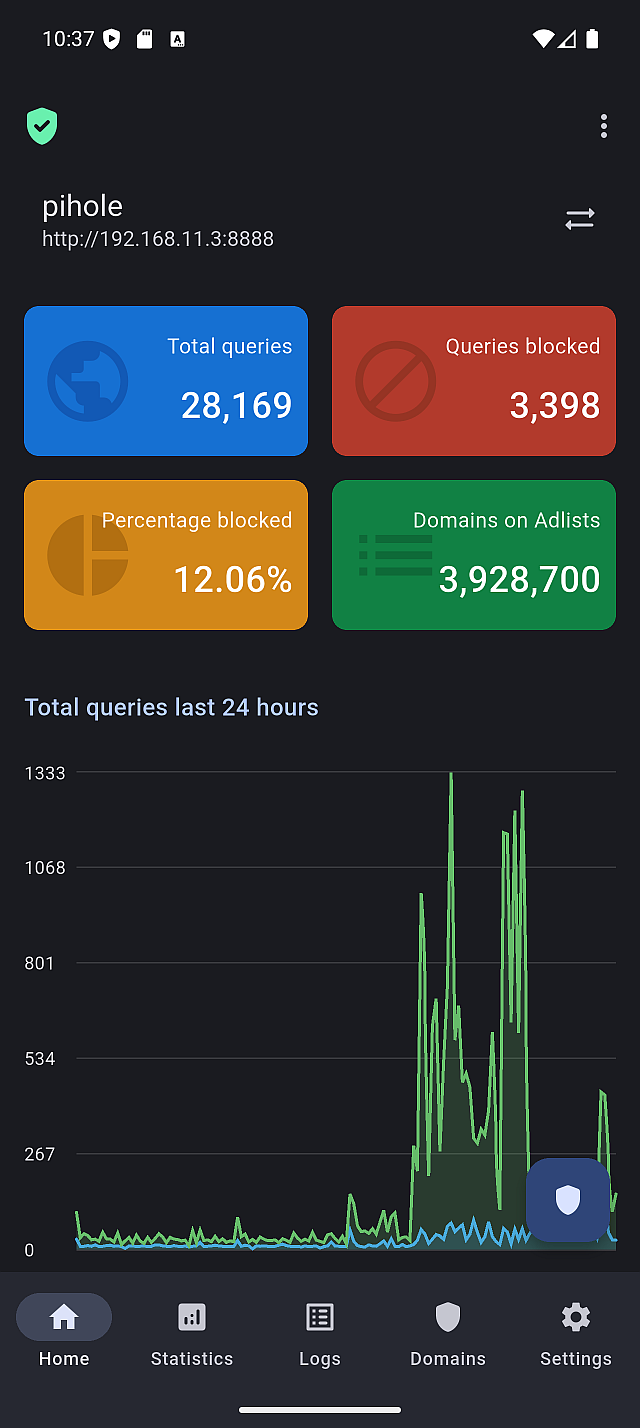Open the three-dot overflow menu
640x1428 pixels.
coord(603,126)
